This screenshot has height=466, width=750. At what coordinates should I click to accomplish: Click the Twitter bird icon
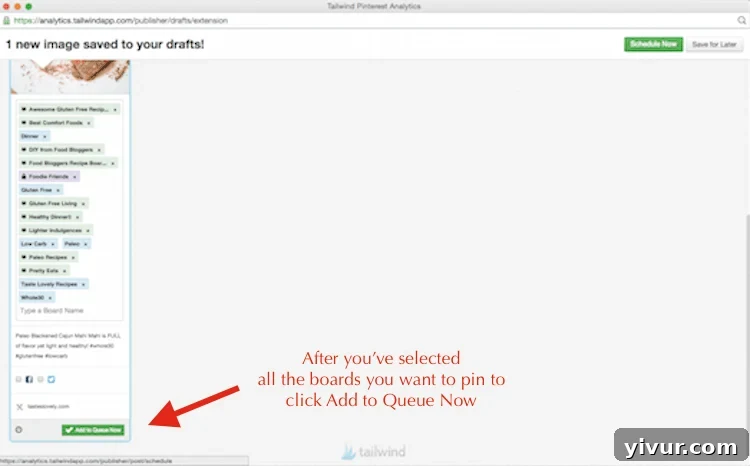click(x=51, y=379)
